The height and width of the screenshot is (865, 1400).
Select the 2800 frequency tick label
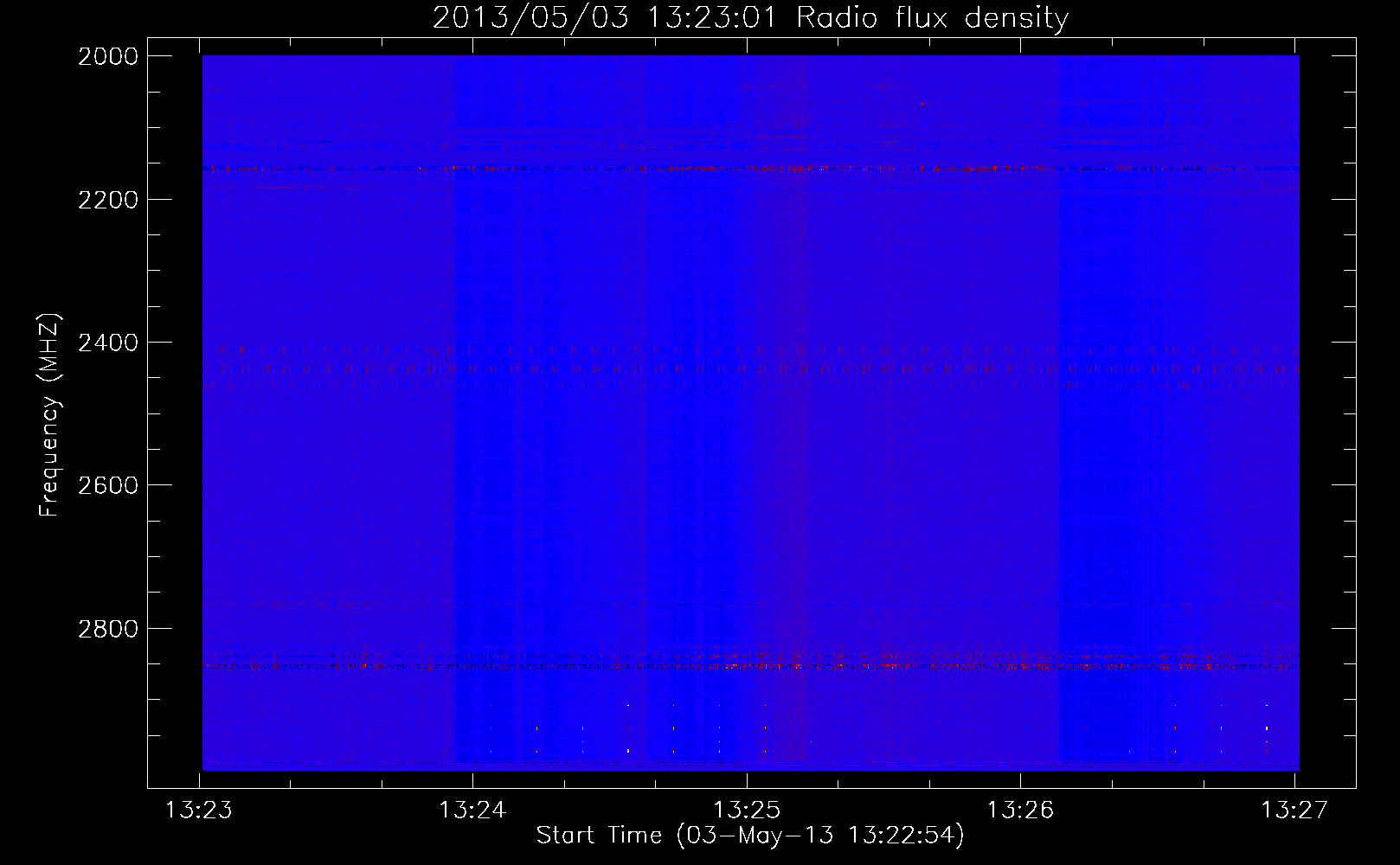[x=108, y=628]
